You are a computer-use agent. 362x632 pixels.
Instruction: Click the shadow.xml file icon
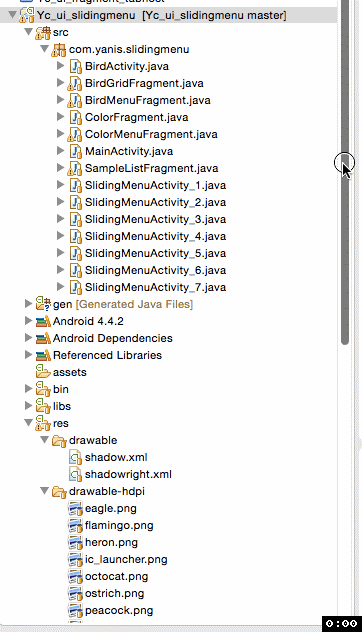click(75, 457)
